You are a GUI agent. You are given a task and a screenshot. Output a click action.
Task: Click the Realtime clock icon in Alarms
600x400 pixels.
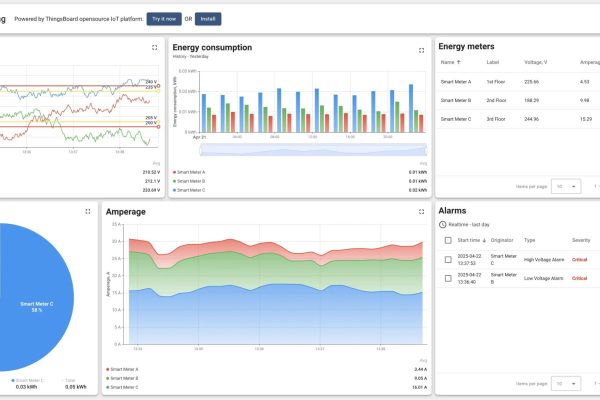(x=442, y=225)
